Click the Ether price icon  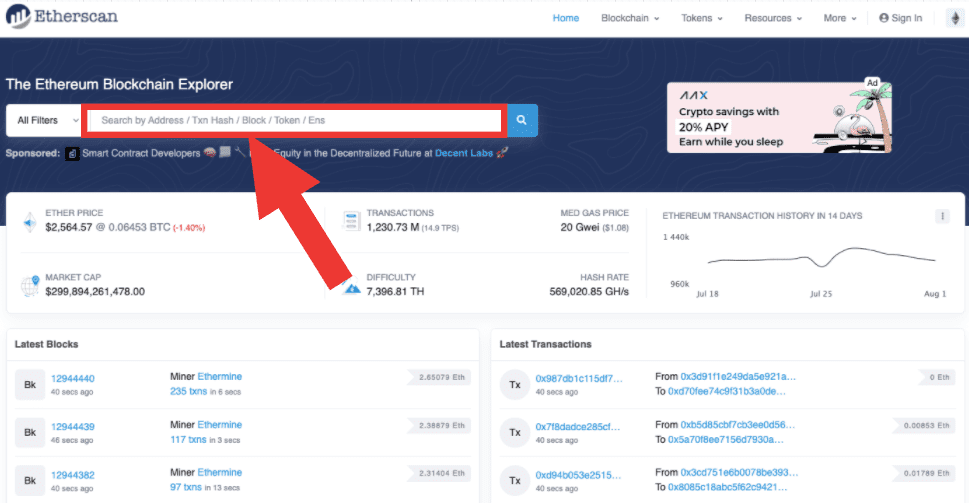tap(29, 222)
